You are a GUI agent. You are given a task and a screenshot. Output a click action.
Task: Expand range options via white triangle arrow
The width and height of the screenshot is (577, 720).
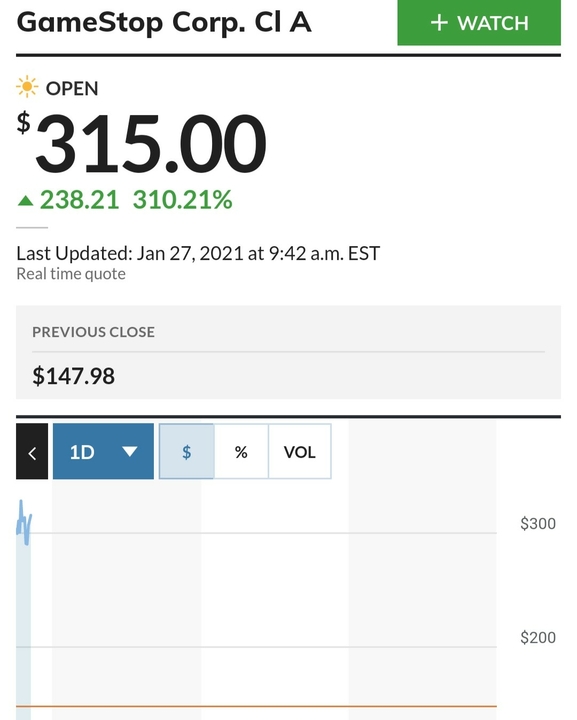click(129, 451)
